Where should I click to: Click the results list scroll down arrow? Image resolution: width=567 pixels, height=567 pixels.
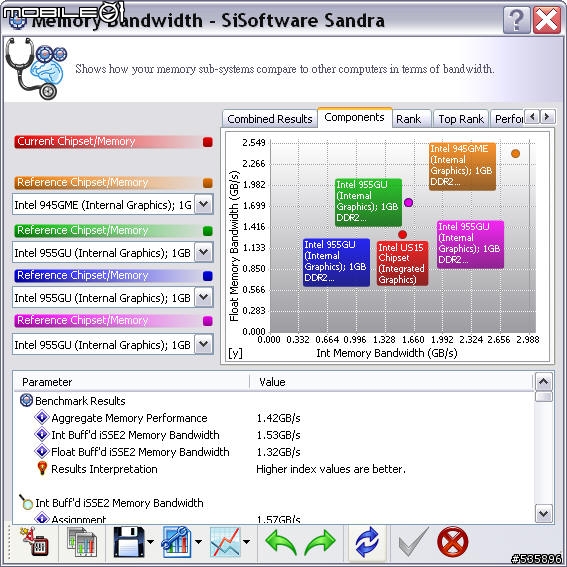click(543, 513)
